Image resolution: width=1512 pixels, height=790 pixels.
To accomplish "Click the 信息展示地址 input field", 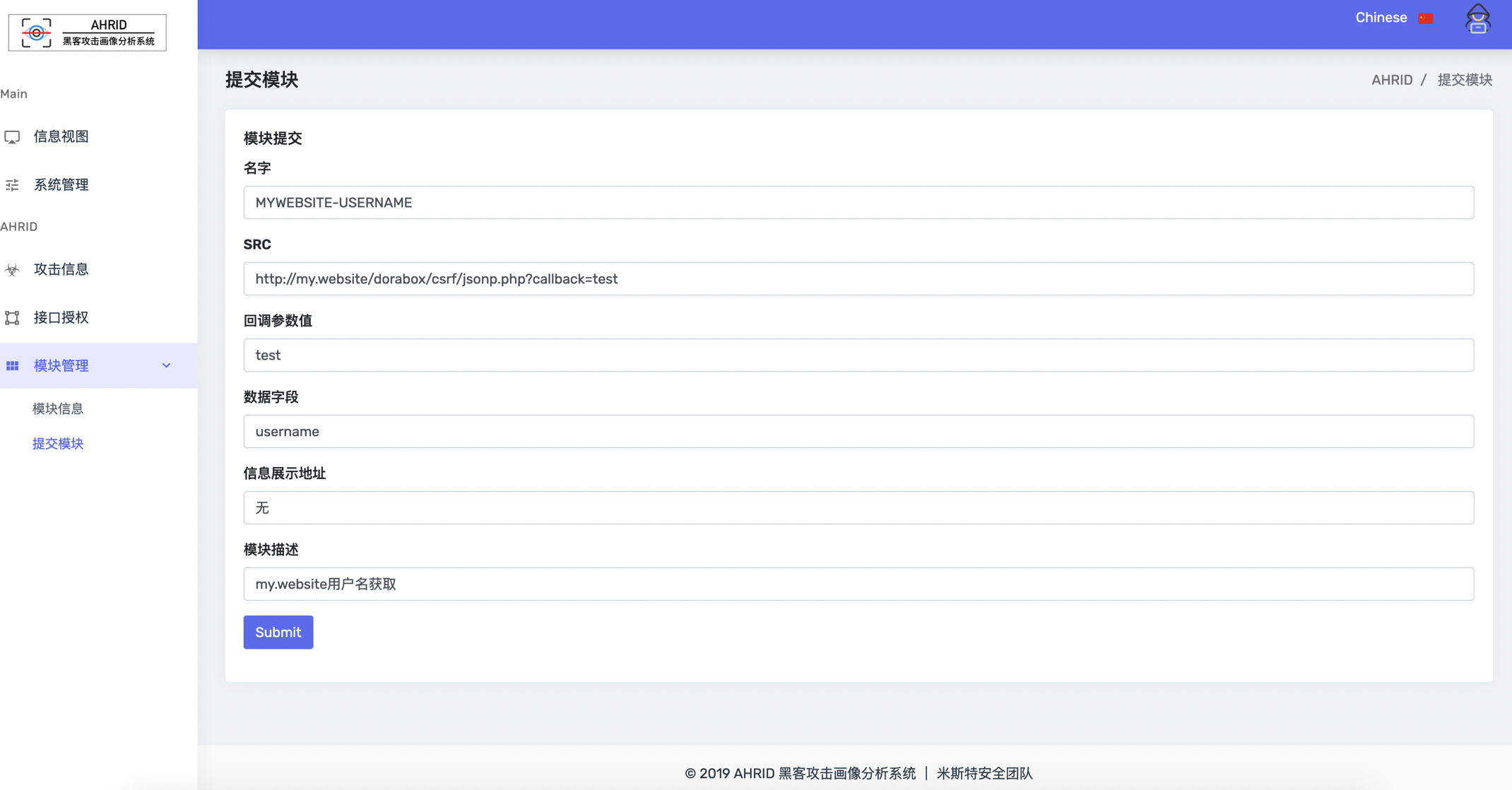I will (858, 508).
